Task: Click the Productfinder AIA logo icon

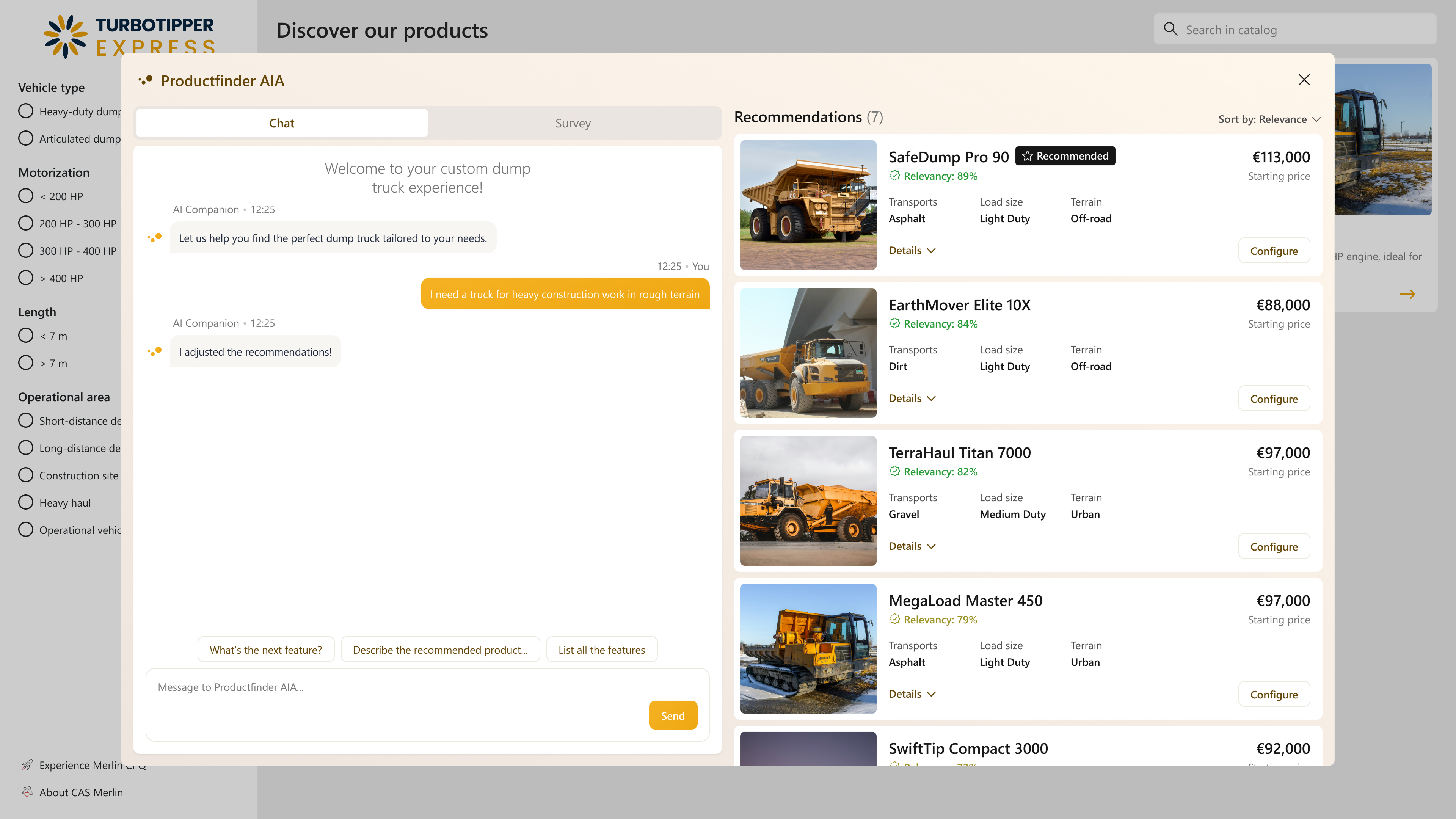Action: coord(146,80)
